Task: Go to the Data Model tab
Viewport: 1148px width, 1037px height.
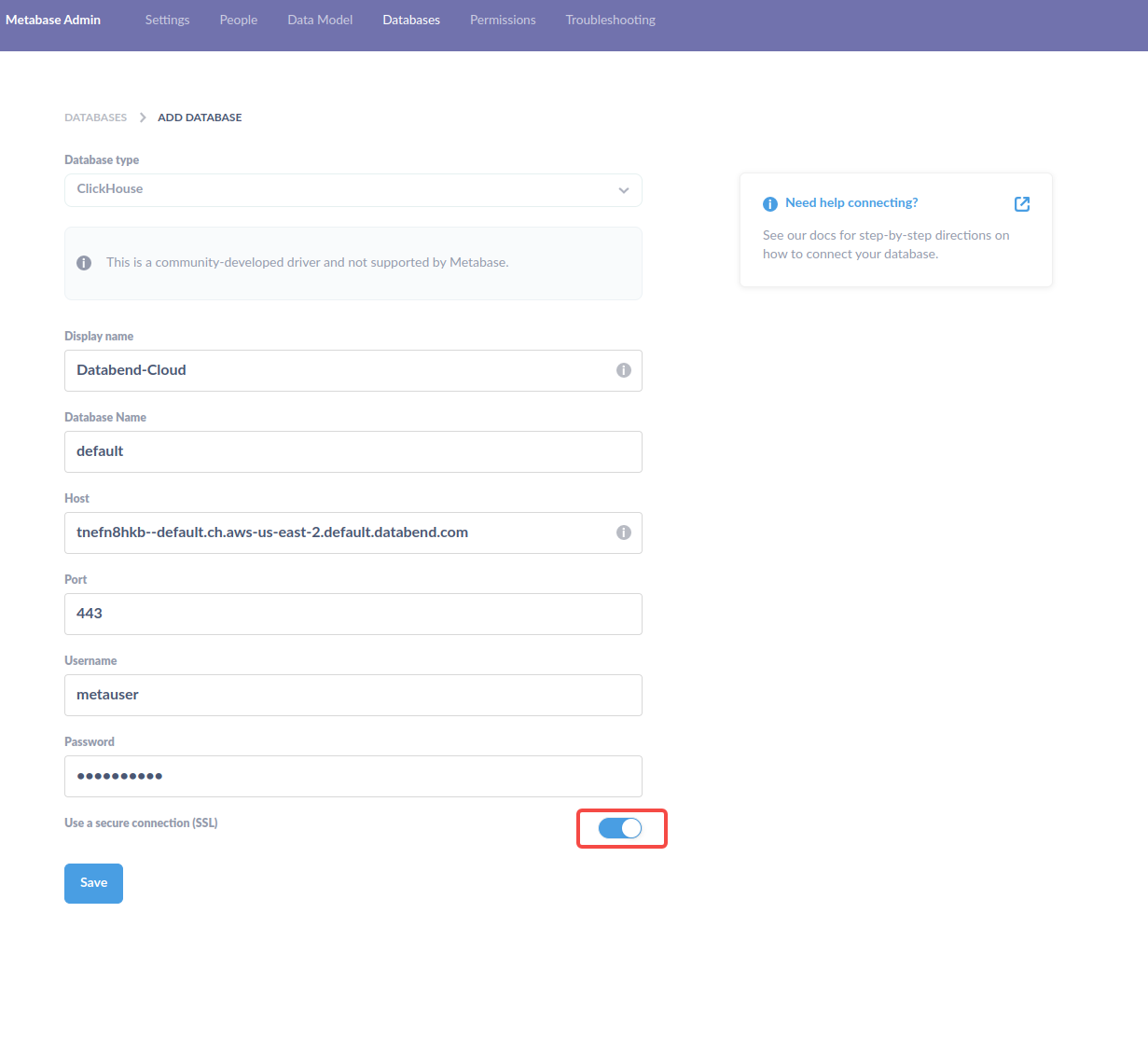Action: (x=320, y=20)
